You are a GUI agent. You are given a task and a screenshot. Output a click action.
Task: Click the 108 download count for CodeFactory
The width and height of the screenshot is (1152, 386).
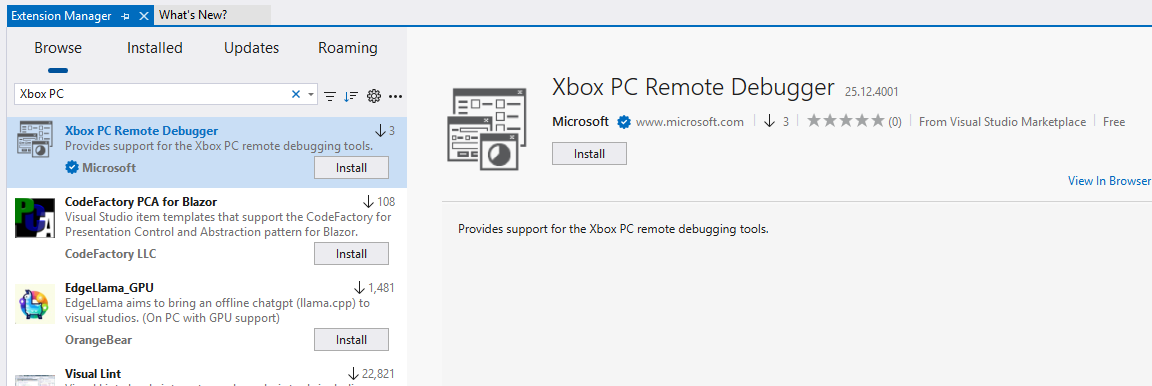[386, 201]
